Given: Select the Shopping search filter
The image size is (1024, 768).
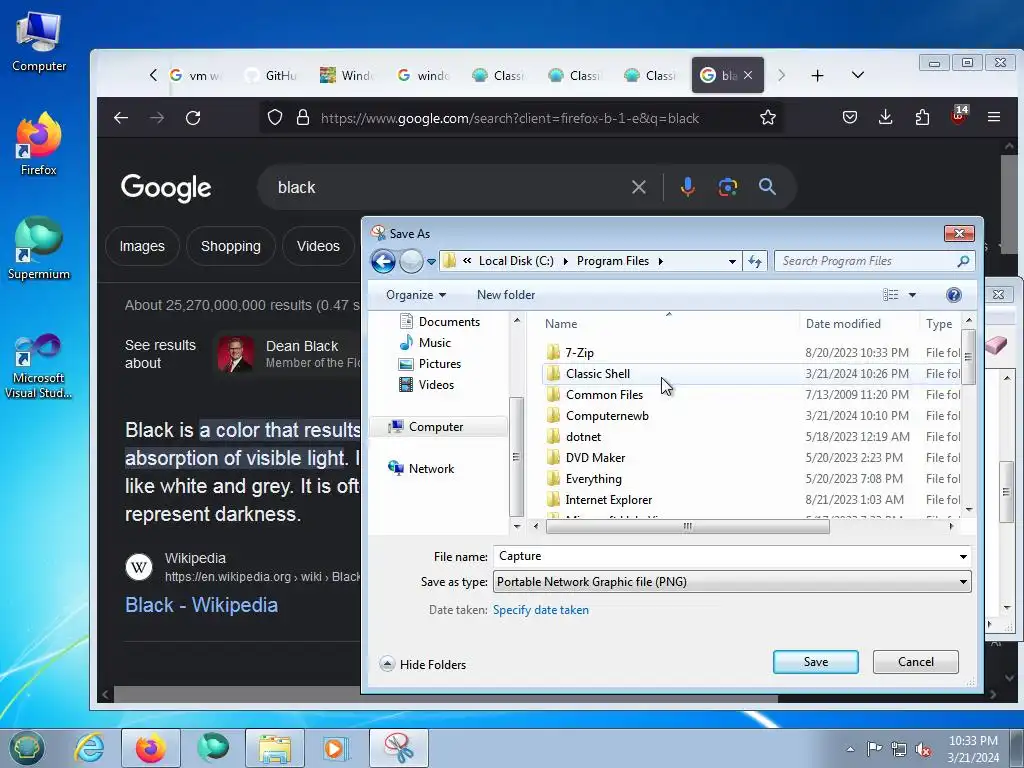Looking at the screenshot, I should click(x=231, y=246).
